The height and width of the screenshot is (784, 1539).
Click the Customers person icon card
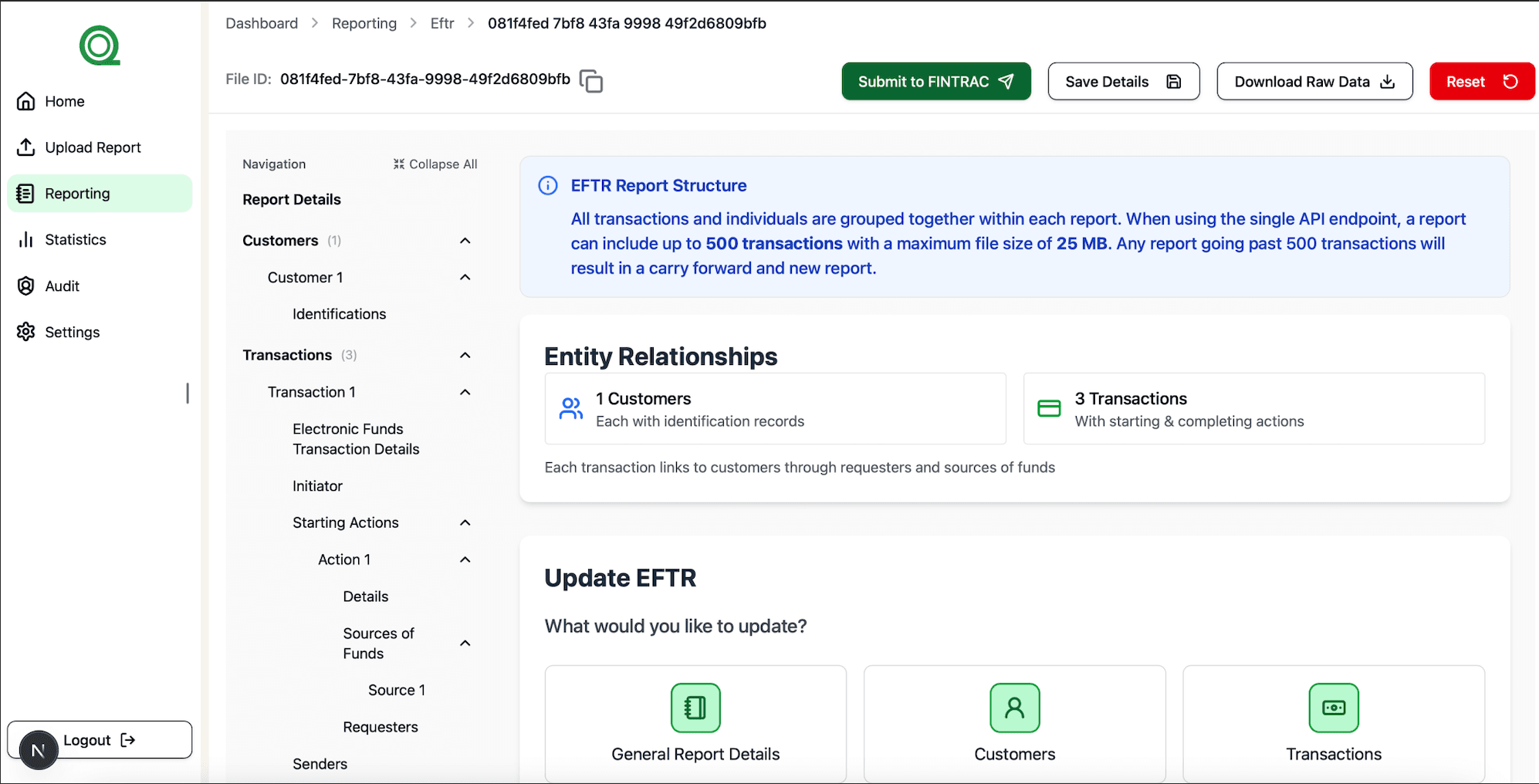(1014, 708)
